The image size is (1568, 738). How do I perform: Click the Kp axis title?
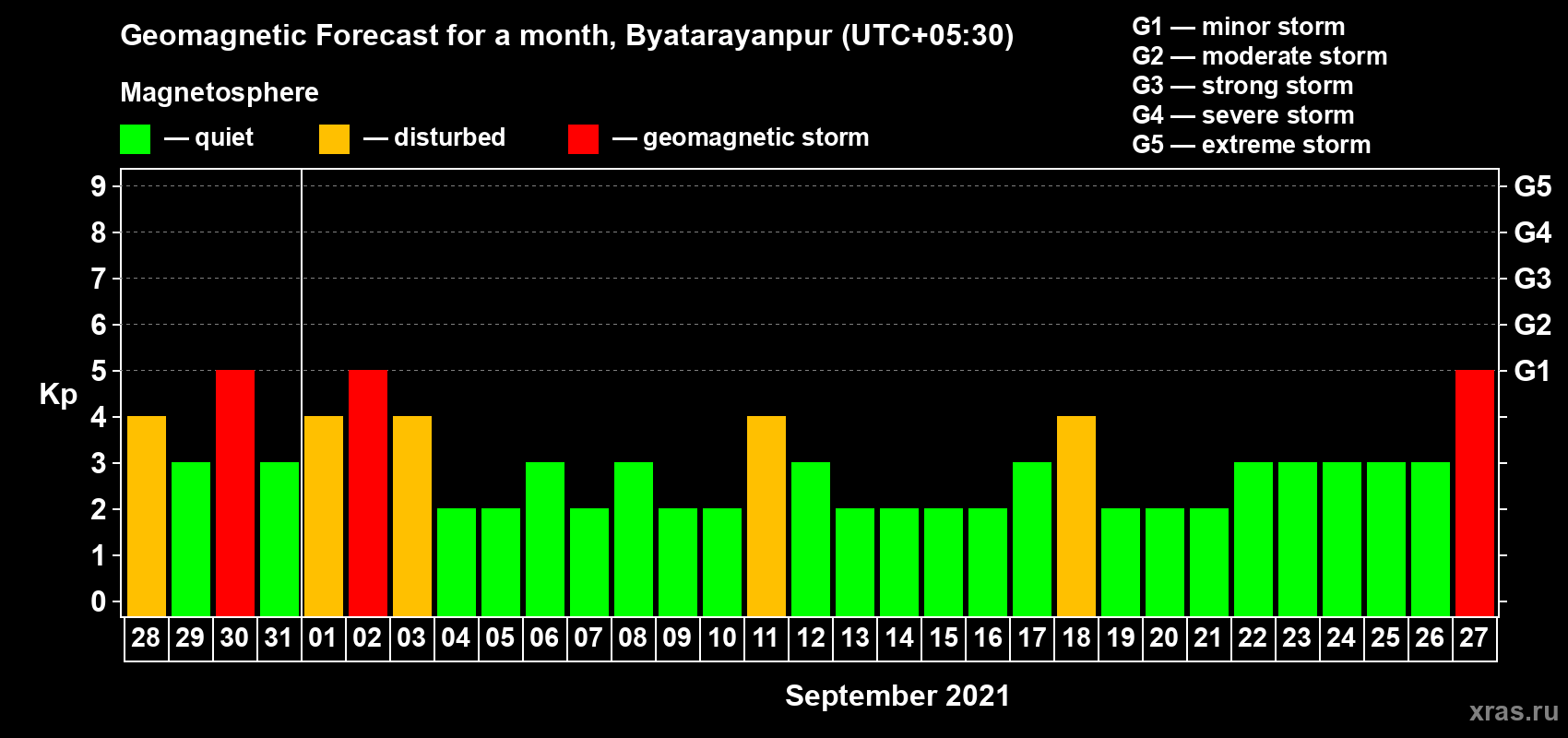[58, 395]
